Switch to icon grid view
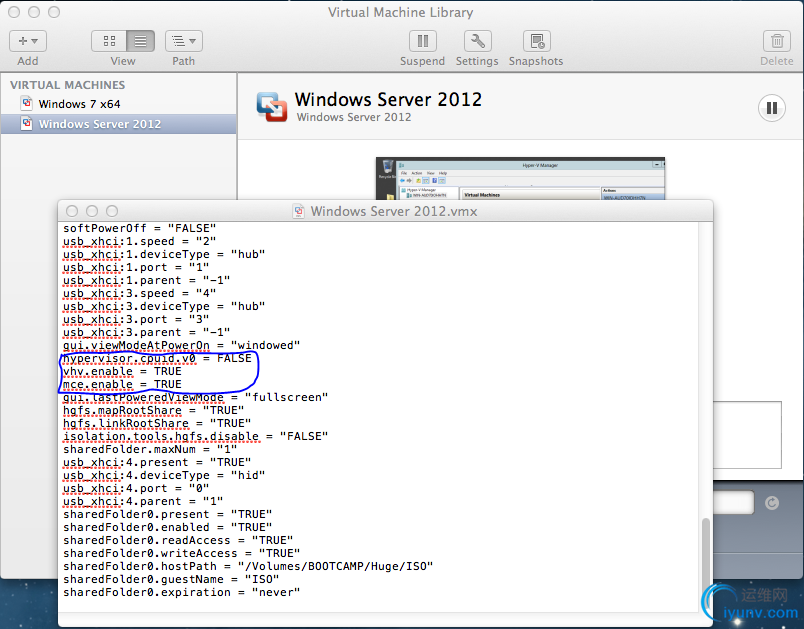The height and width of the screenshot is (629, 804). click(x=109, y=41)
